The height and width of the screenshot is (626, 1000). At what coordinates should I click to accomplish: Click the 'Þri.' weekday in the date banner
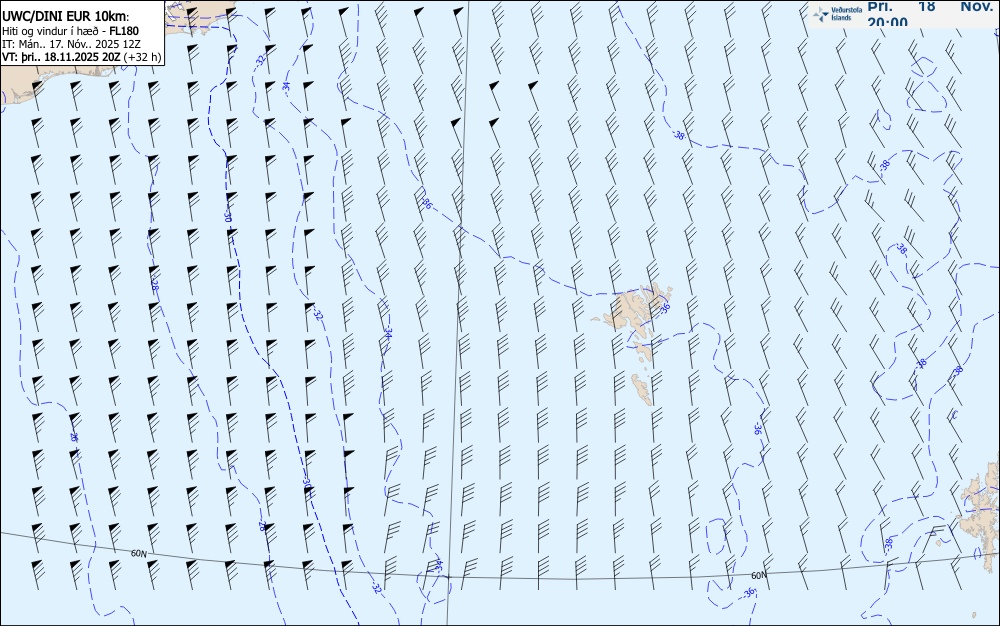point(880,6)
